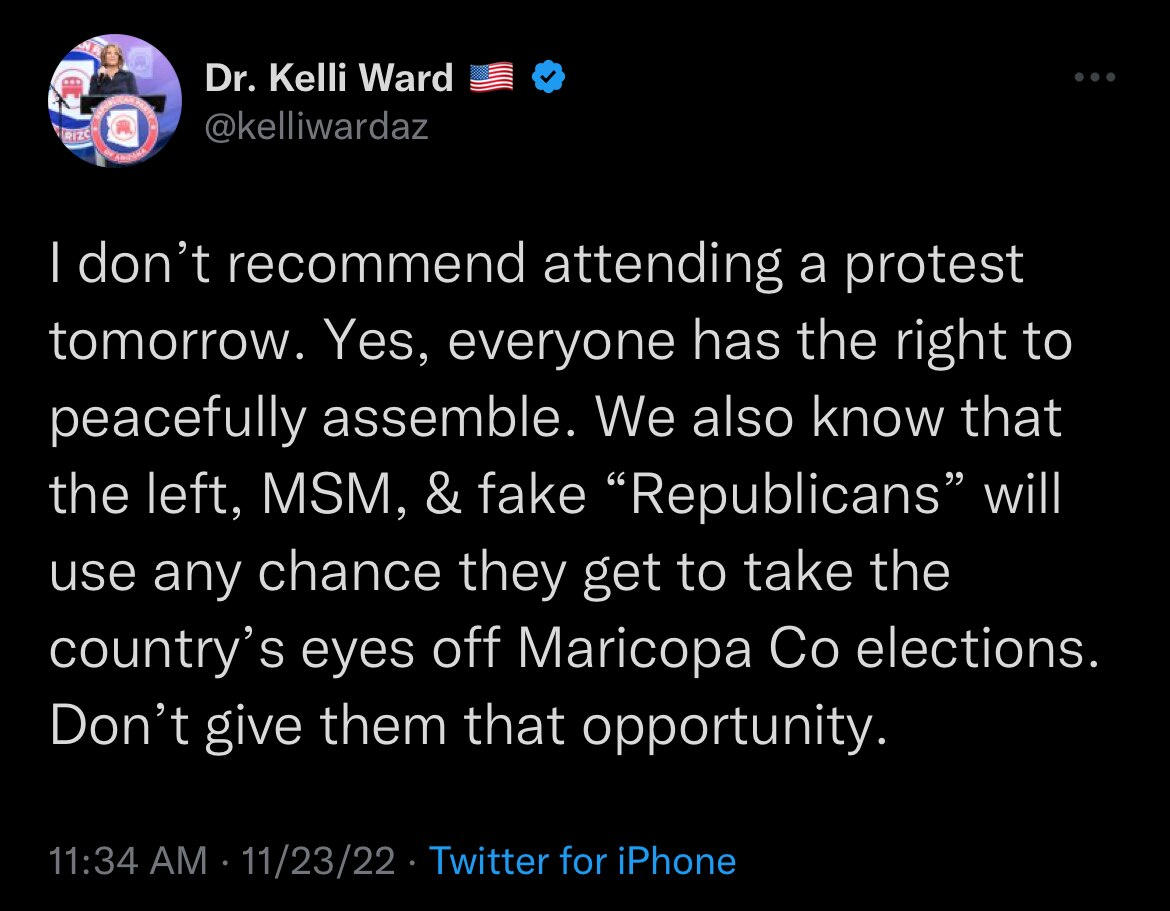Image resolution: width=1170 pixels, height=911 pixels.
Task: Click the 11:34 AM timestamp
Action: (x=129, y=861)
